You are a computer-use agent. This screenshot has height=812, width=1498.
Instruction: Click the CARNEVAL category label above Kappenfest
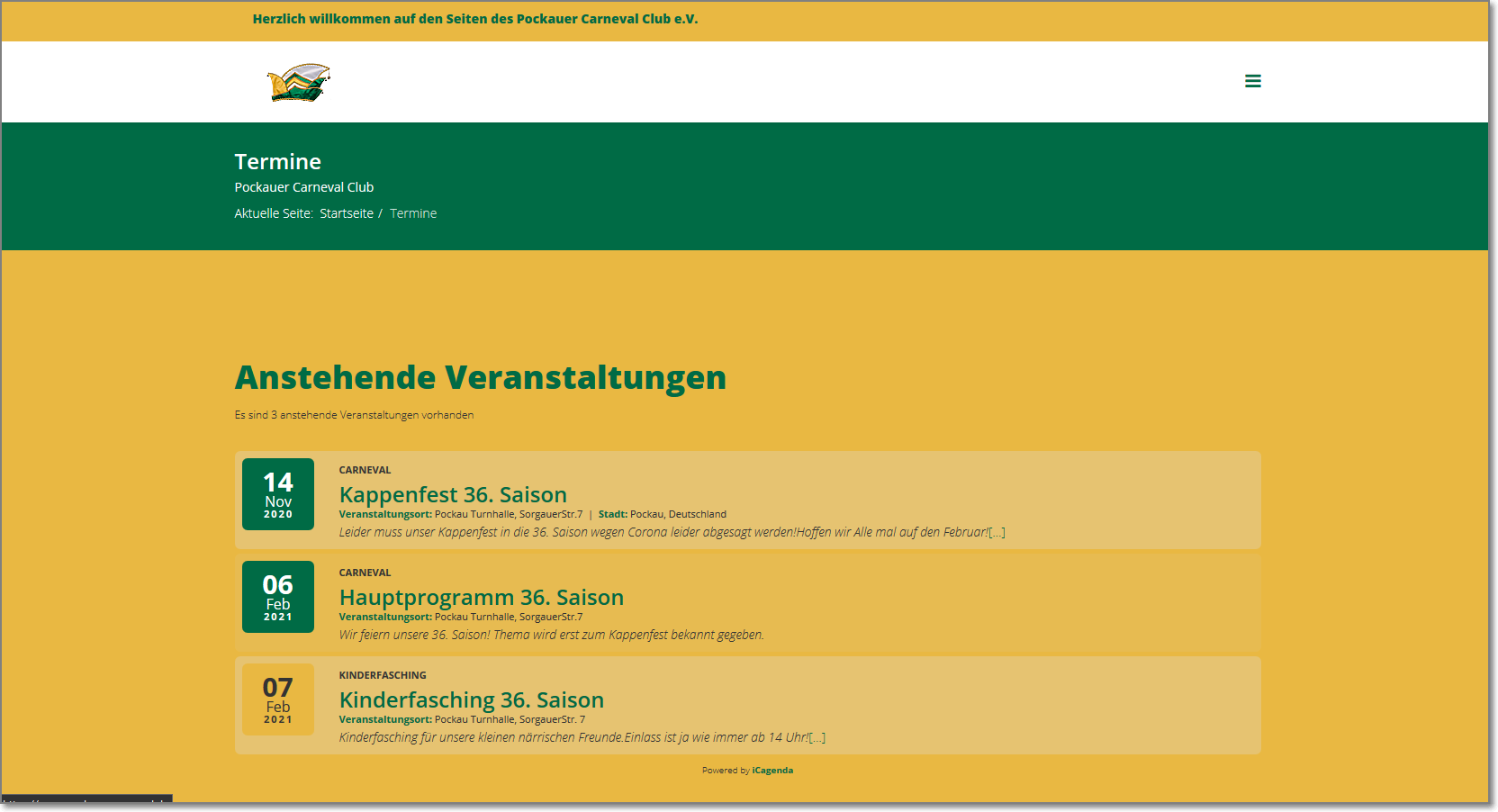click(365, 470)
